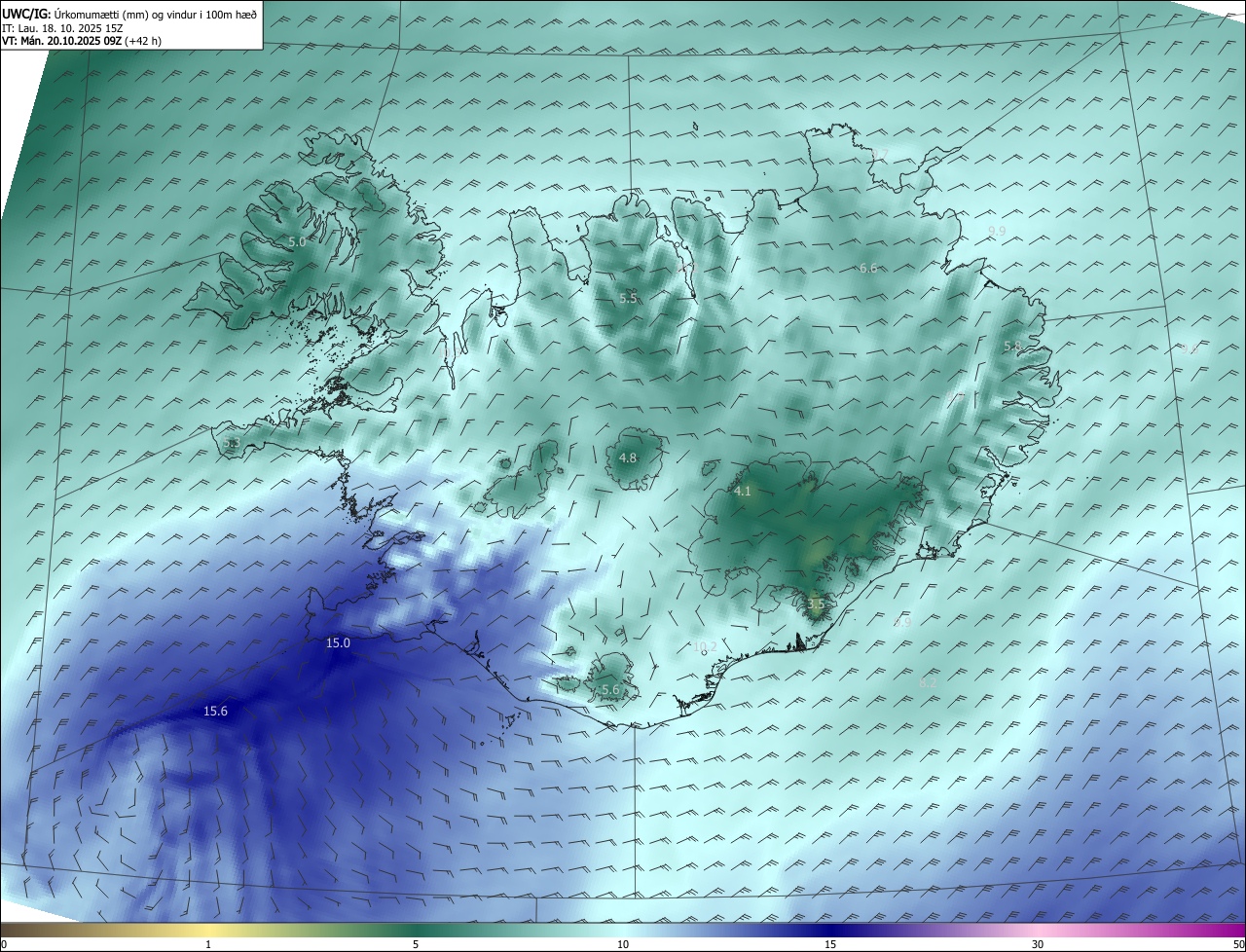
Task: Click the 5.0 value over the Westfjords
Action: [x=297, y=241]
